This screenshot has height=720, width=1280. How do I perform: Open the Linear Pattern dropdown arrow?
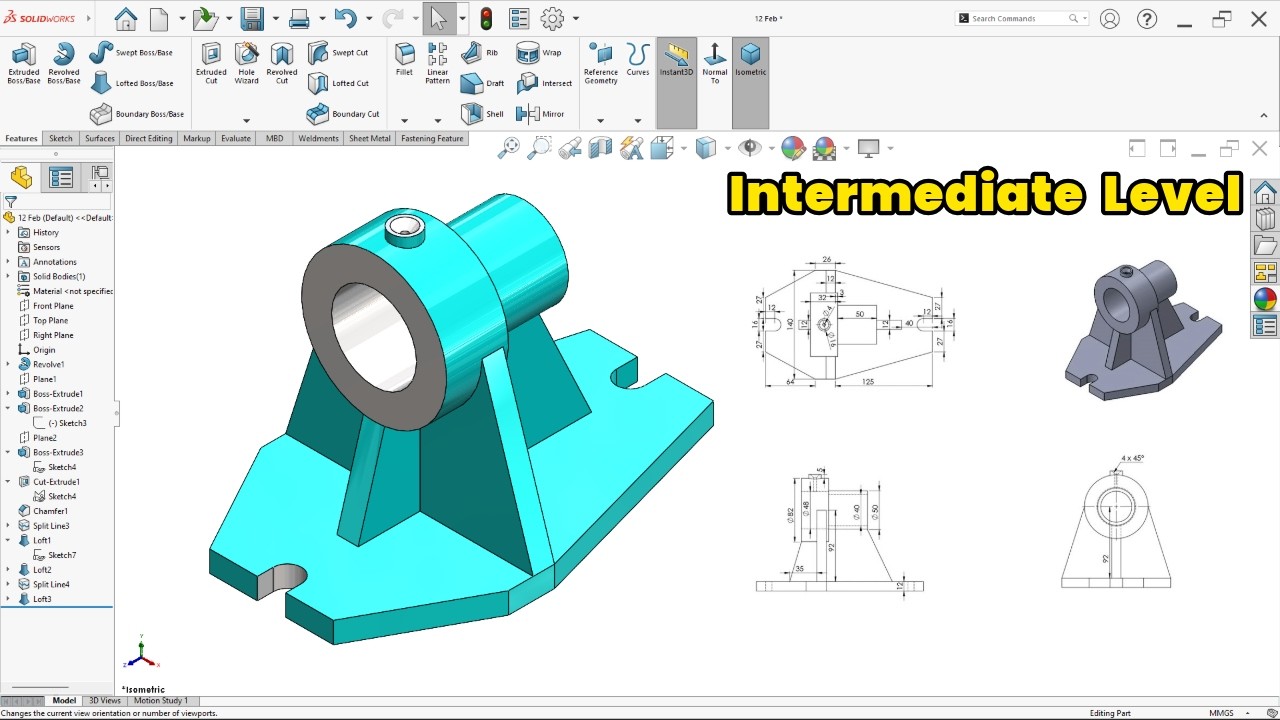[437, 121]
